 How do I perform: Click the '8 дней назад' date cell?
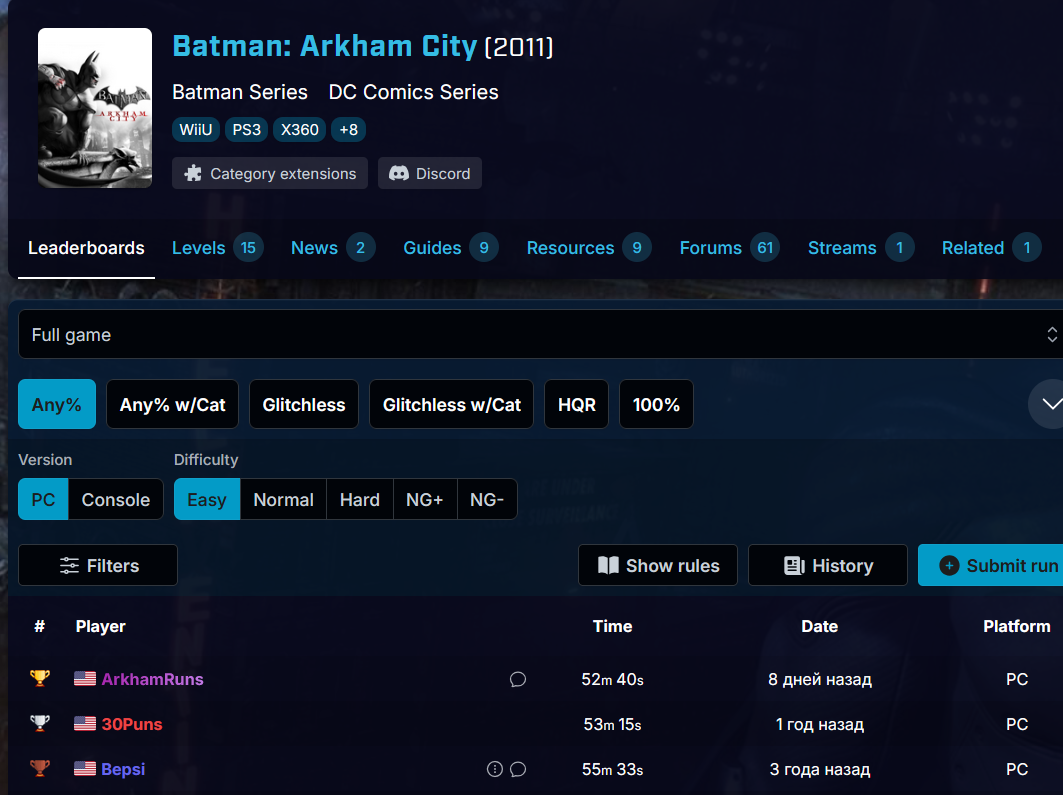point(820,679)
